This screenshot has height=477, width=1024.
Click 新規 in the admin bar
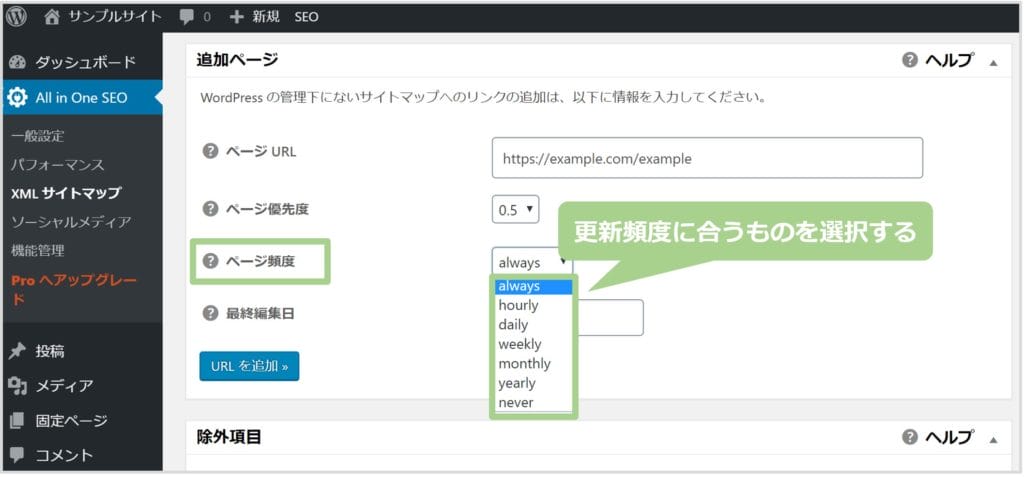266,17
